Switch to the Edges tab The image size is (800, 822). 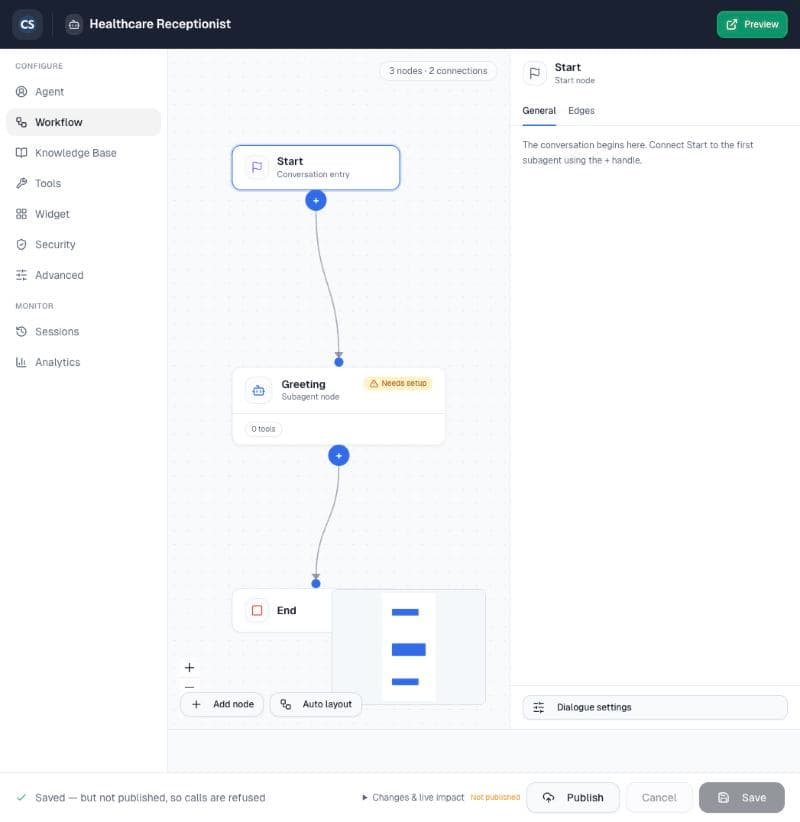[x=581, y=111]
